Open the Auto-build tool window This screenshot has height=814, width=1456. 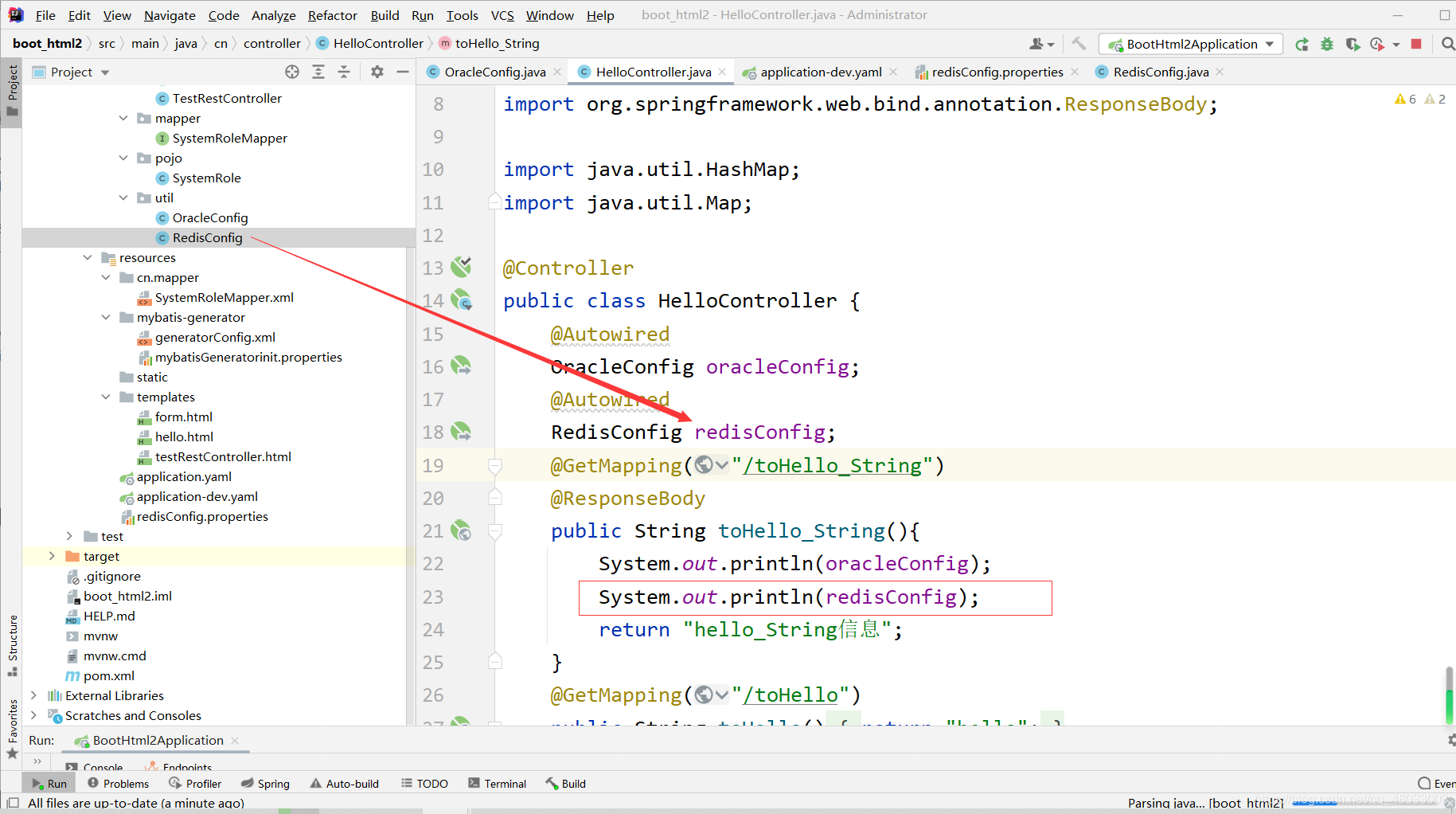(345, 784)
